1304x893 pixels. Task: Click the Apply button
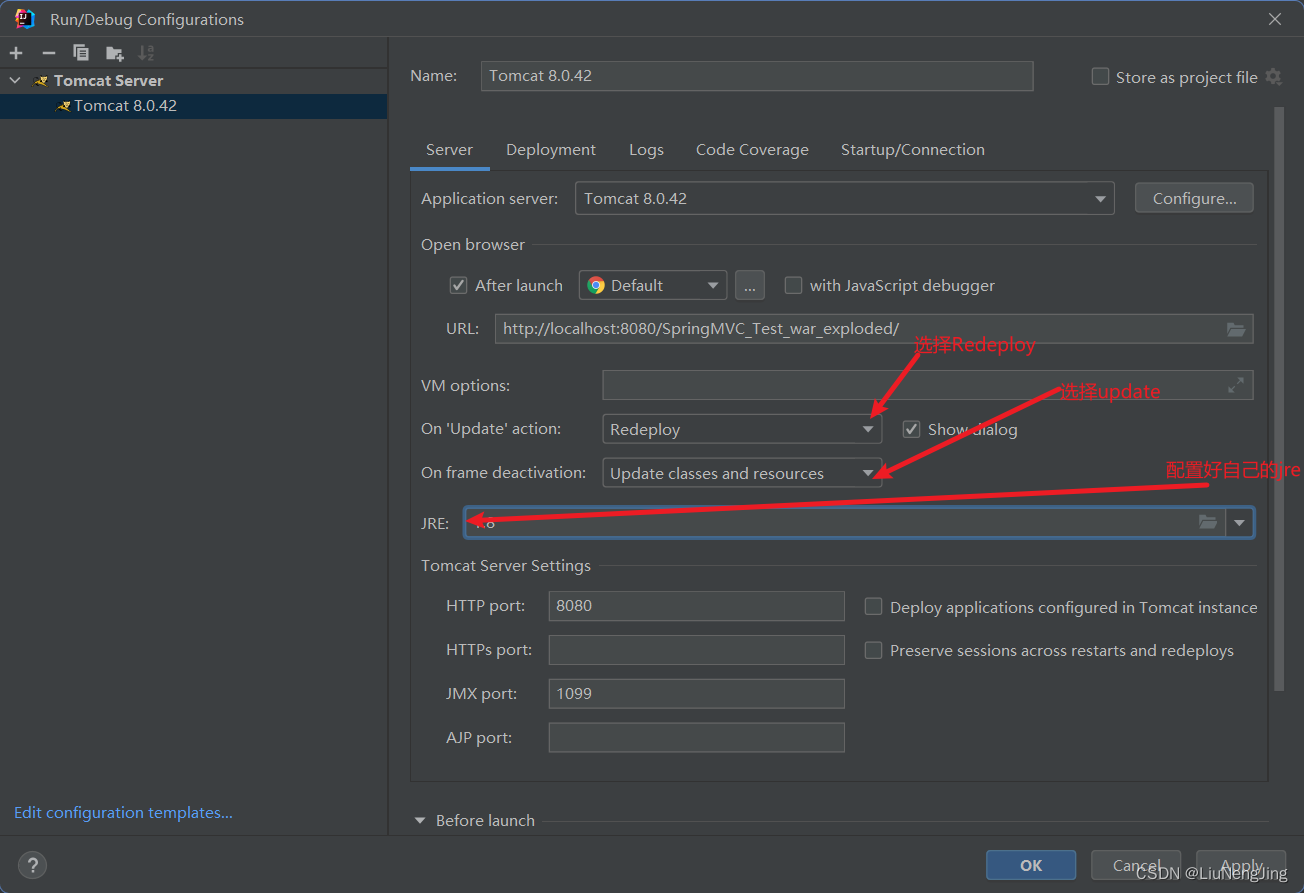(x=1241, y=865)
